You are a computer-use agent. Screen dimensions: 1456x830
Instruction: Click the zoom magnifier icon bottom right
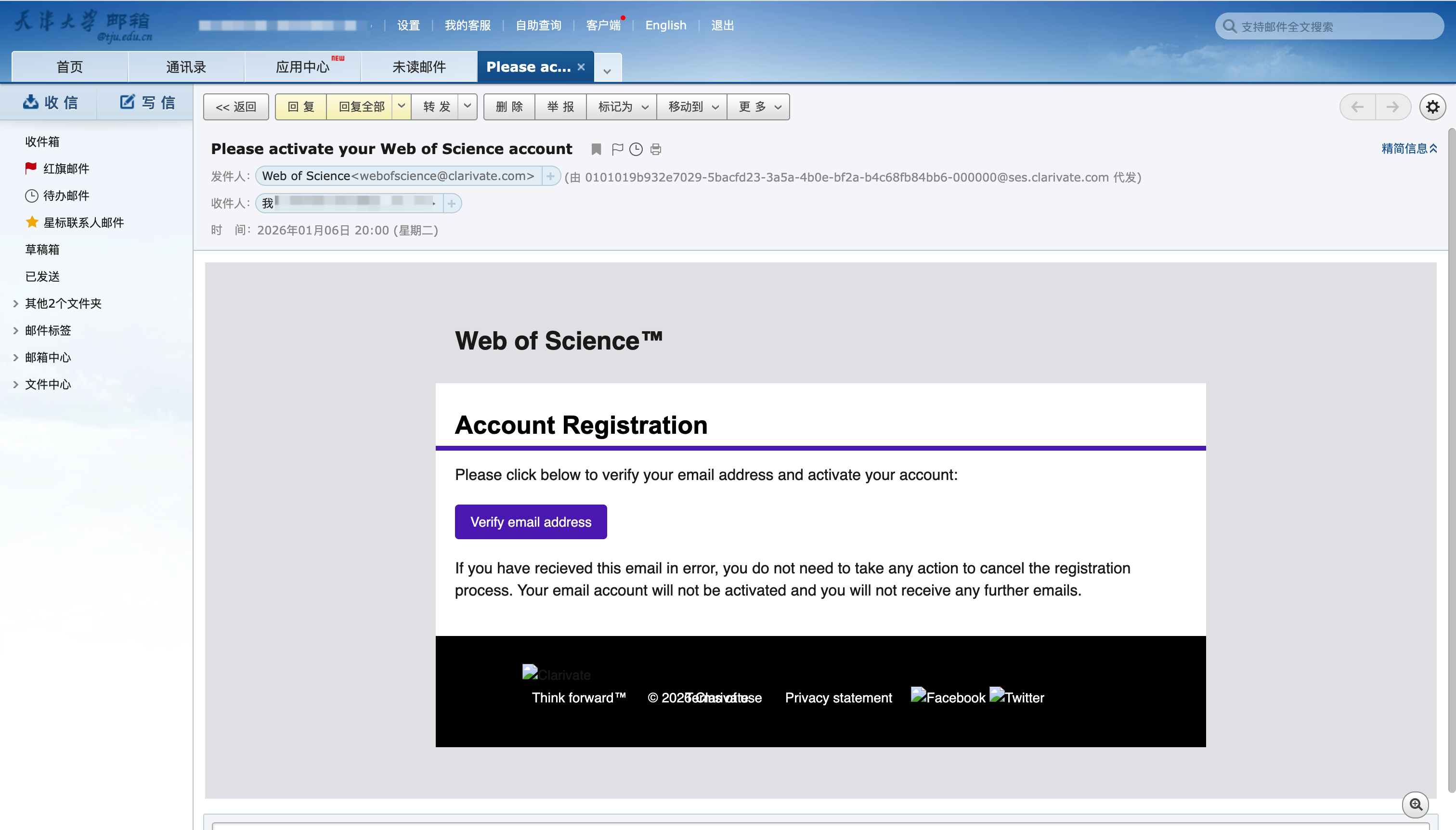point(1415,804)
